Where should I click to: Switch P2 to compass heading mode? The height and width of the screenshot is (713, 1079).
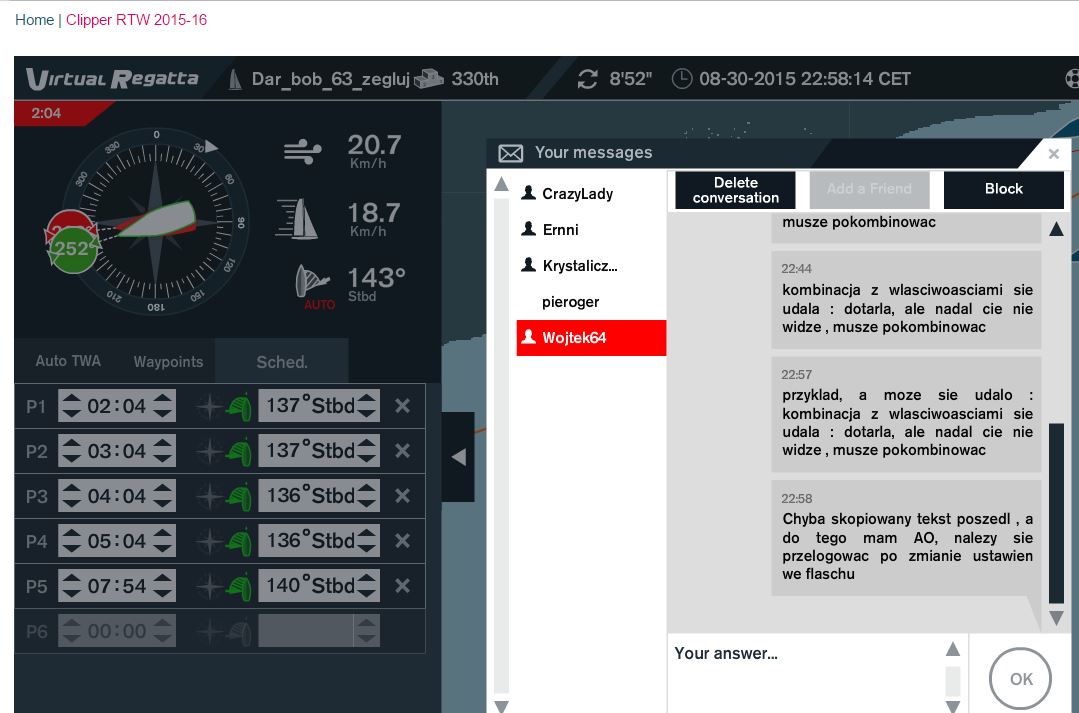coord(209,451)
